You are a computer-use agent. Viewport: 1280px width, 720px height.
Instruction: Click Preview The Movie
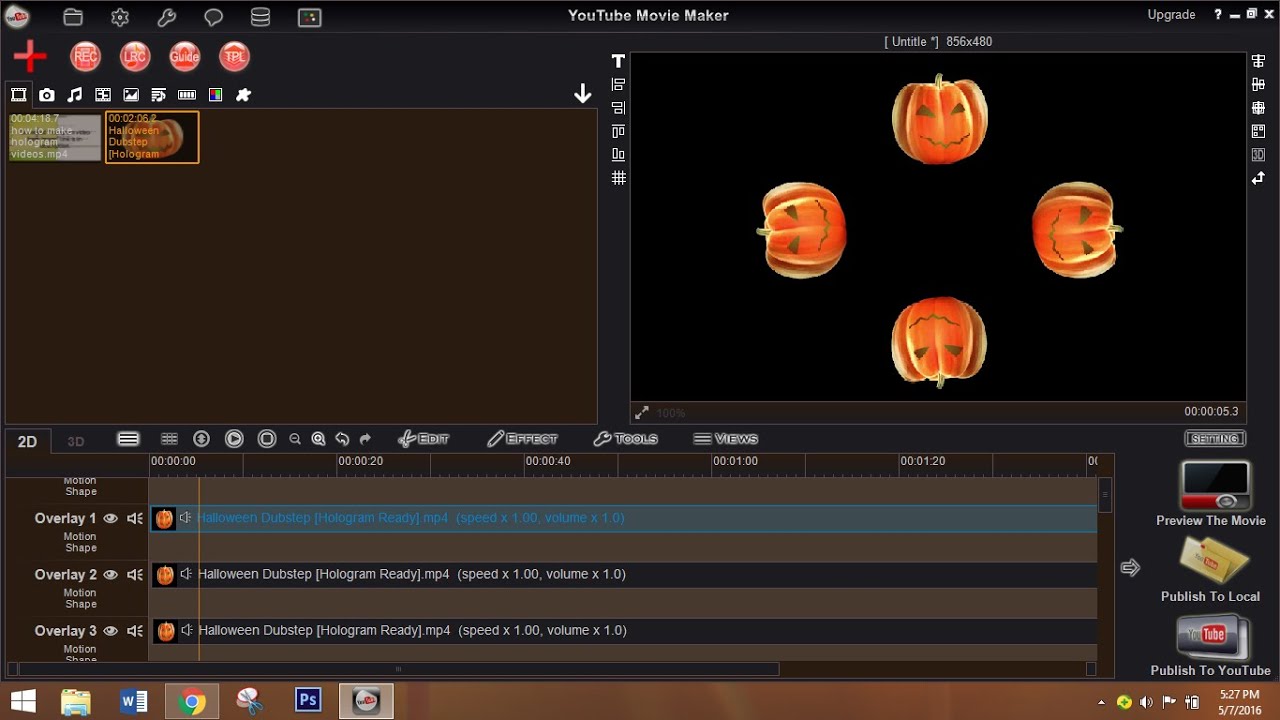(1211, 493)
